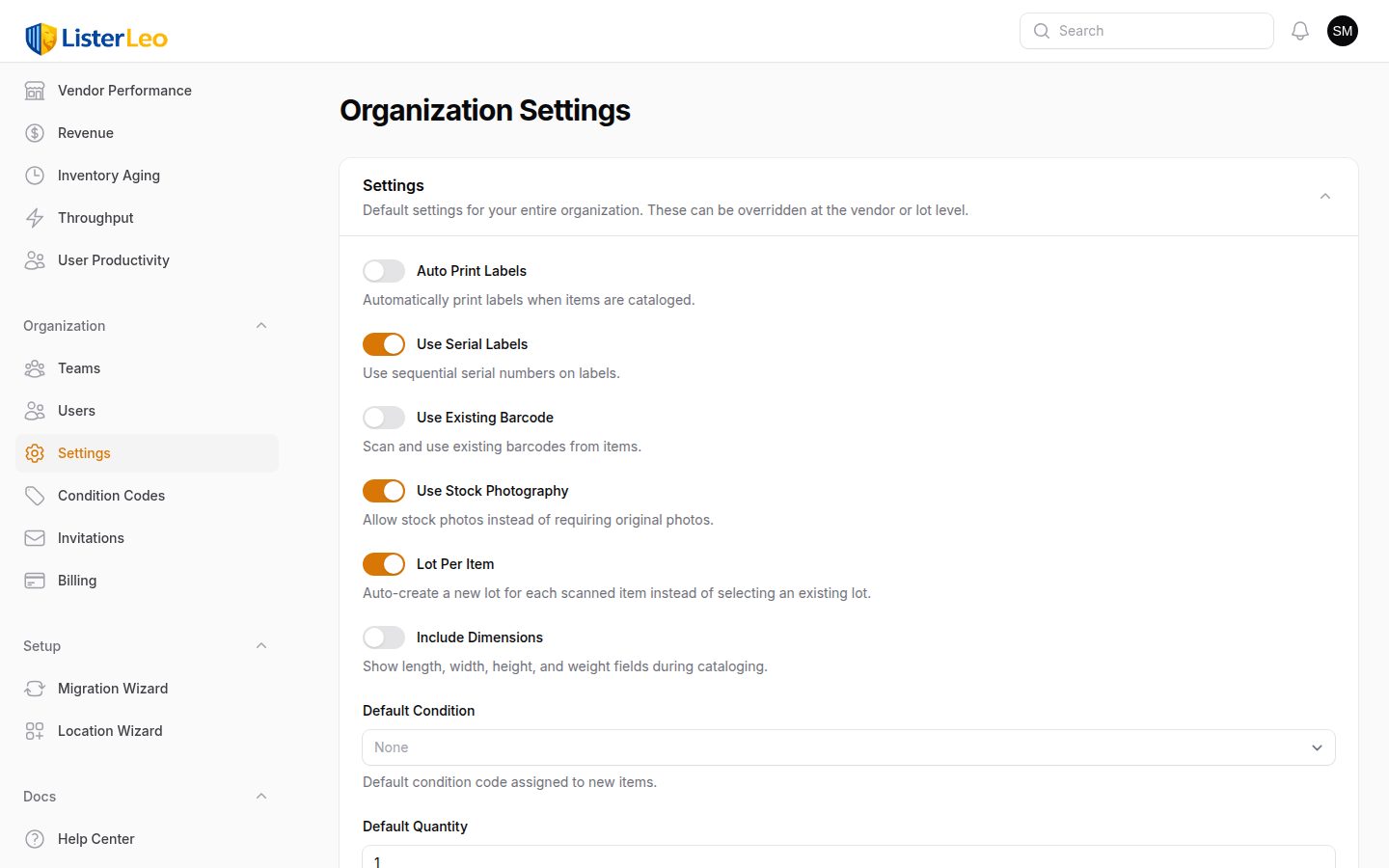1389x868 pixels.
Task: Click the Condition Codes tag icon
Action: tap(35, 496)
